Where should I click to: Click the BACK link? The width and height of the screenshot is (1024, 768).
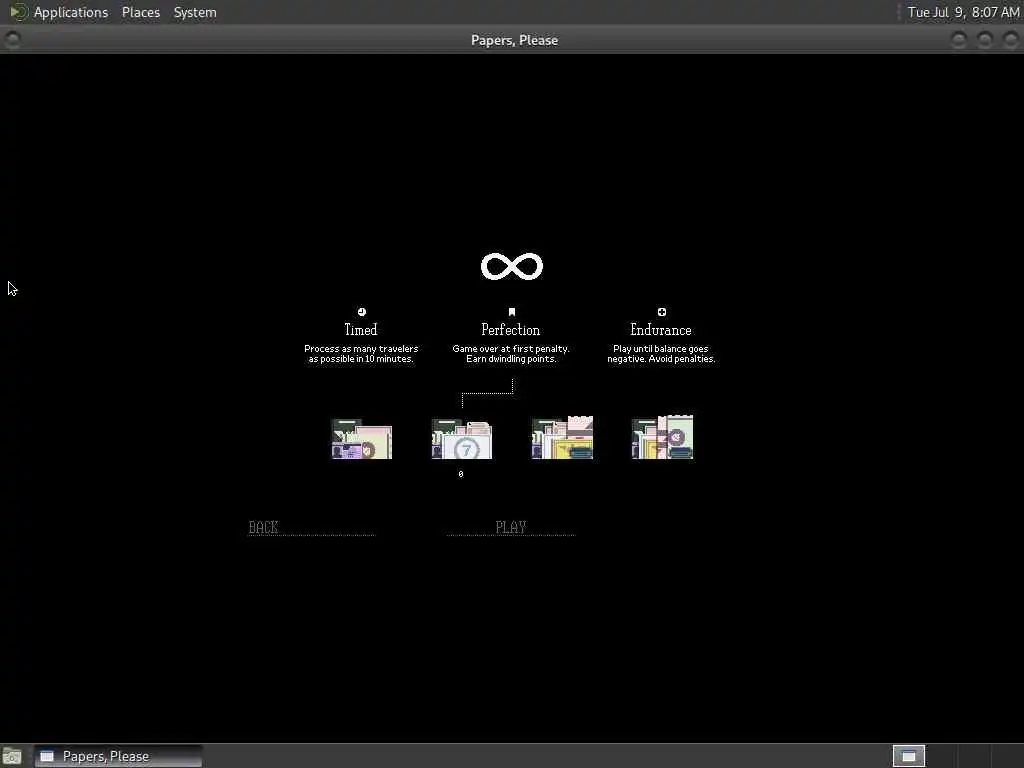[264, 527]
